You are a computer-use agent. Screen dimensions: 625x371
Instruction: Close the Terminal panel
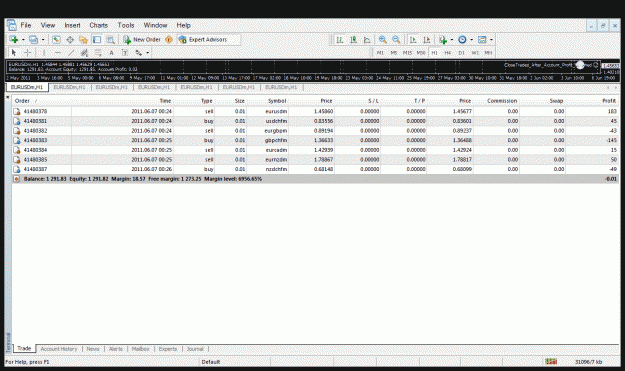tap(8, 97)
